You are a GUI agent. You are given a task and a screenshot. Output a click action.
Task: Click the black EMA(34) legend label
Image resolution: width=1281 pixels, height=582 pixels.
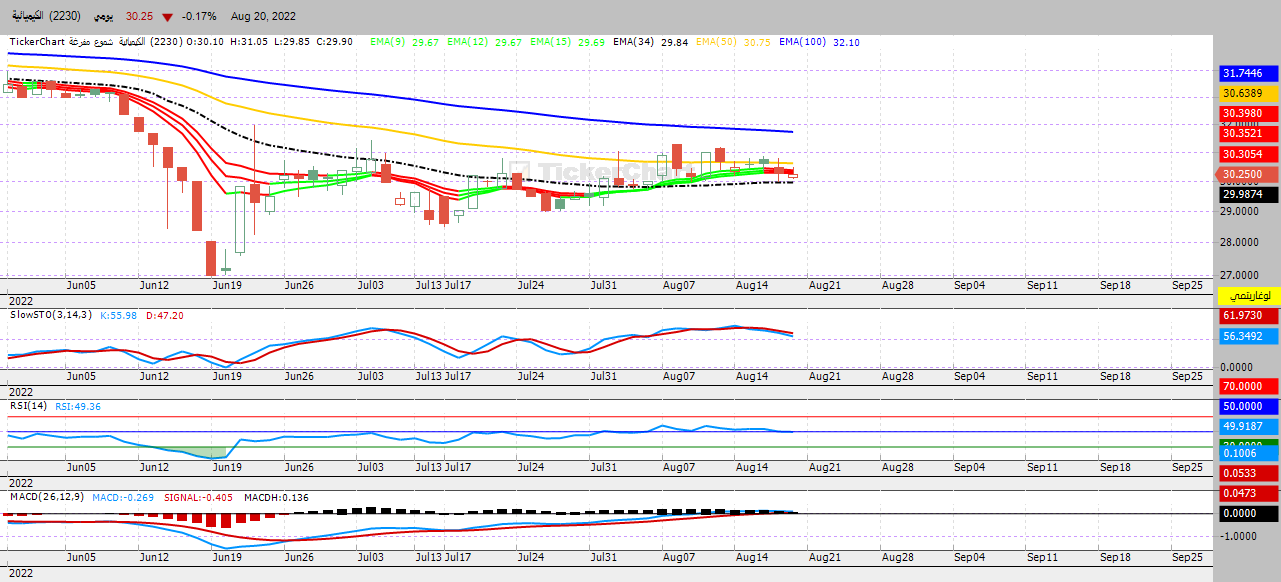coord(634,42)
